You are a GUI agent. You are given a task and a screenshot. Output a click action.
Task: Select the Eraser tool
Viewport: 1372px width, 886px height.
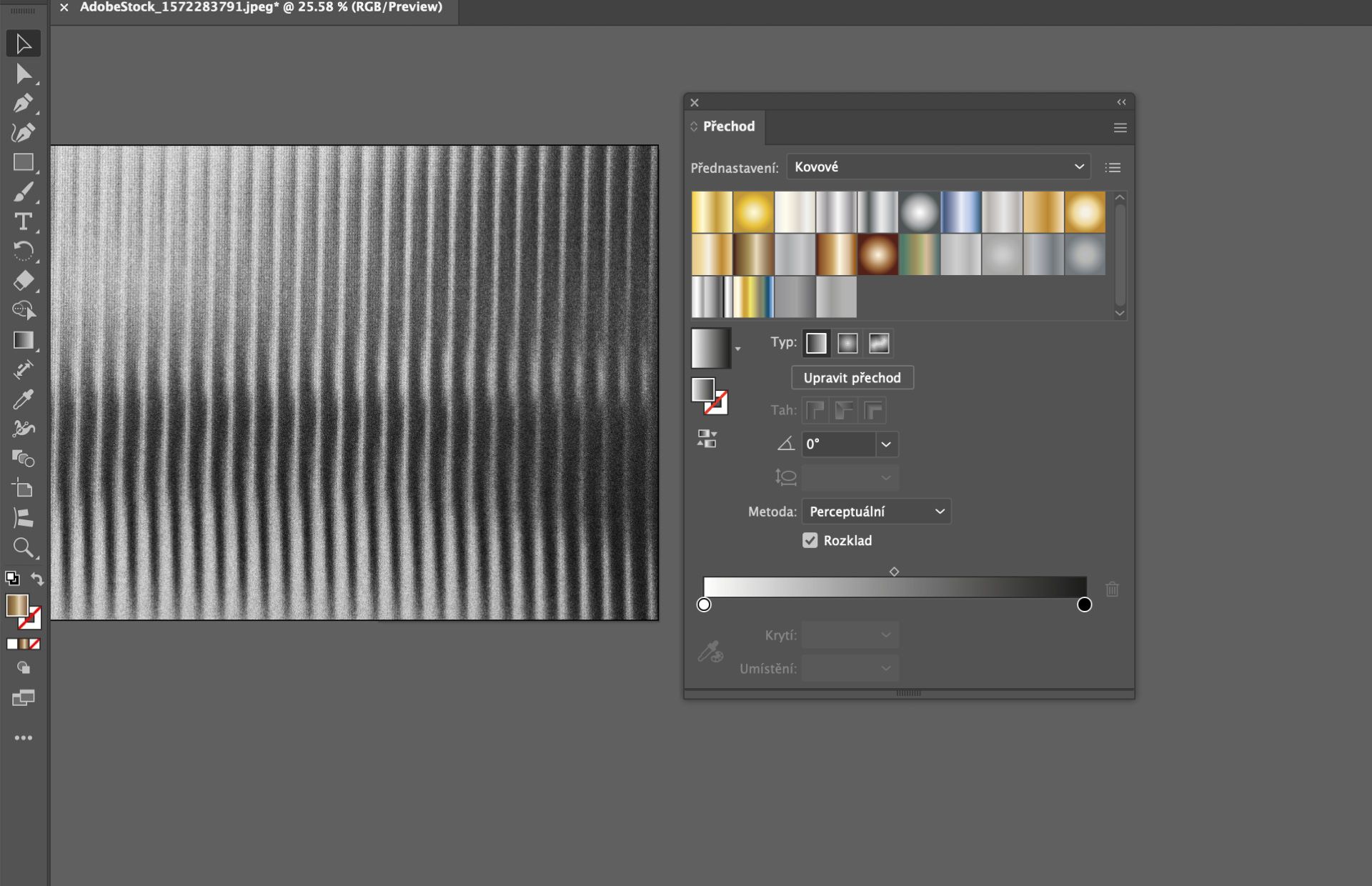[23, 281]
